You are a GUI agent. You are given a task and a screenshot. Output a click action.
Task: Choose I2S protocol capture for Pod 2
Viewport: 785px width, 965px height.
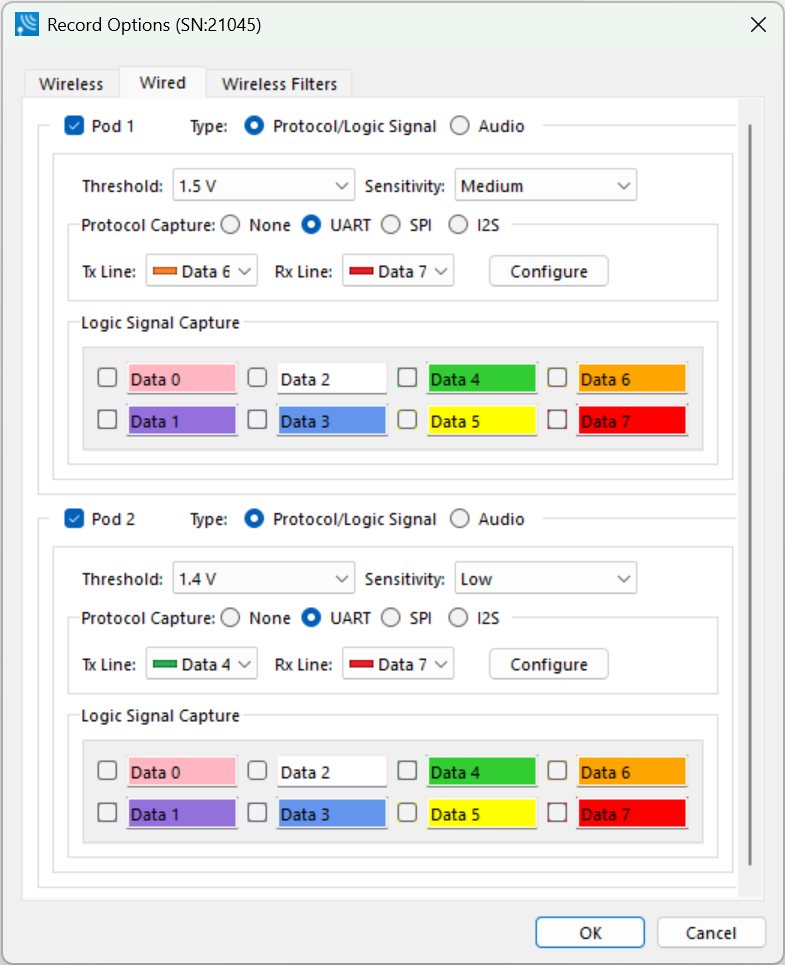coord(458,617)
